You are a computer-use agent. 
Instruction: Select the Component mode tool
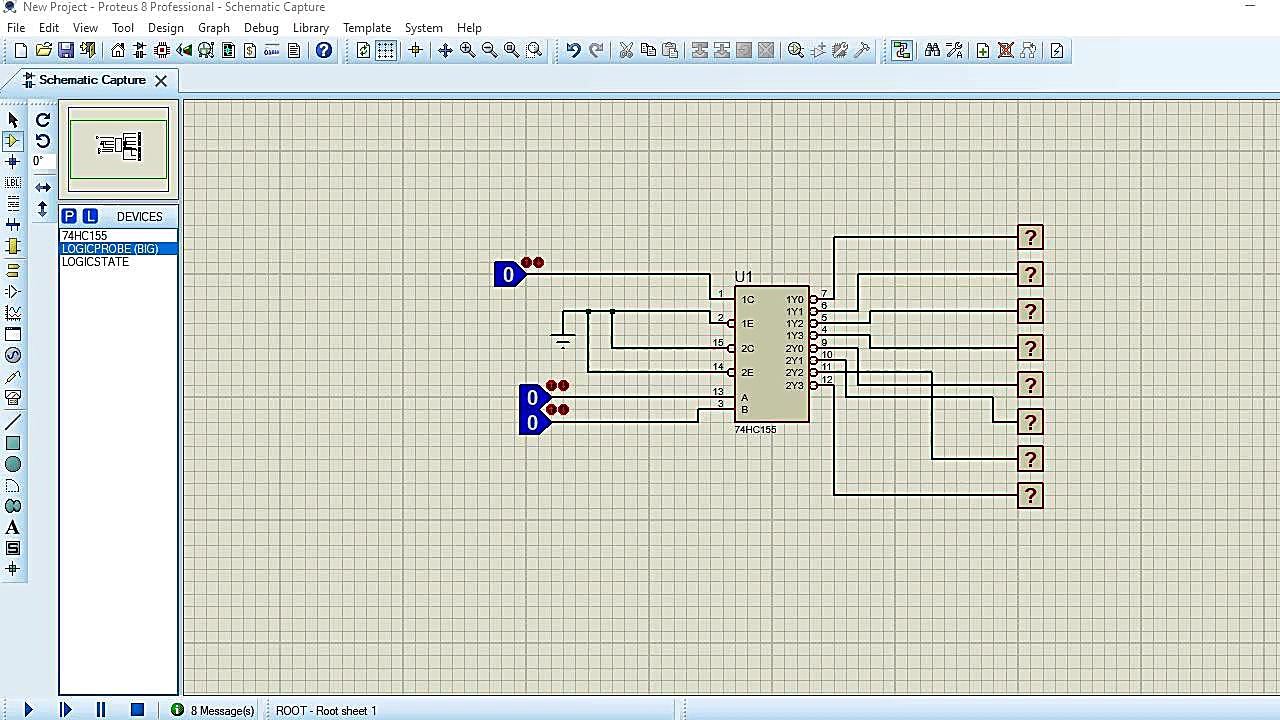pyautogui.click(x=13, y=141)
